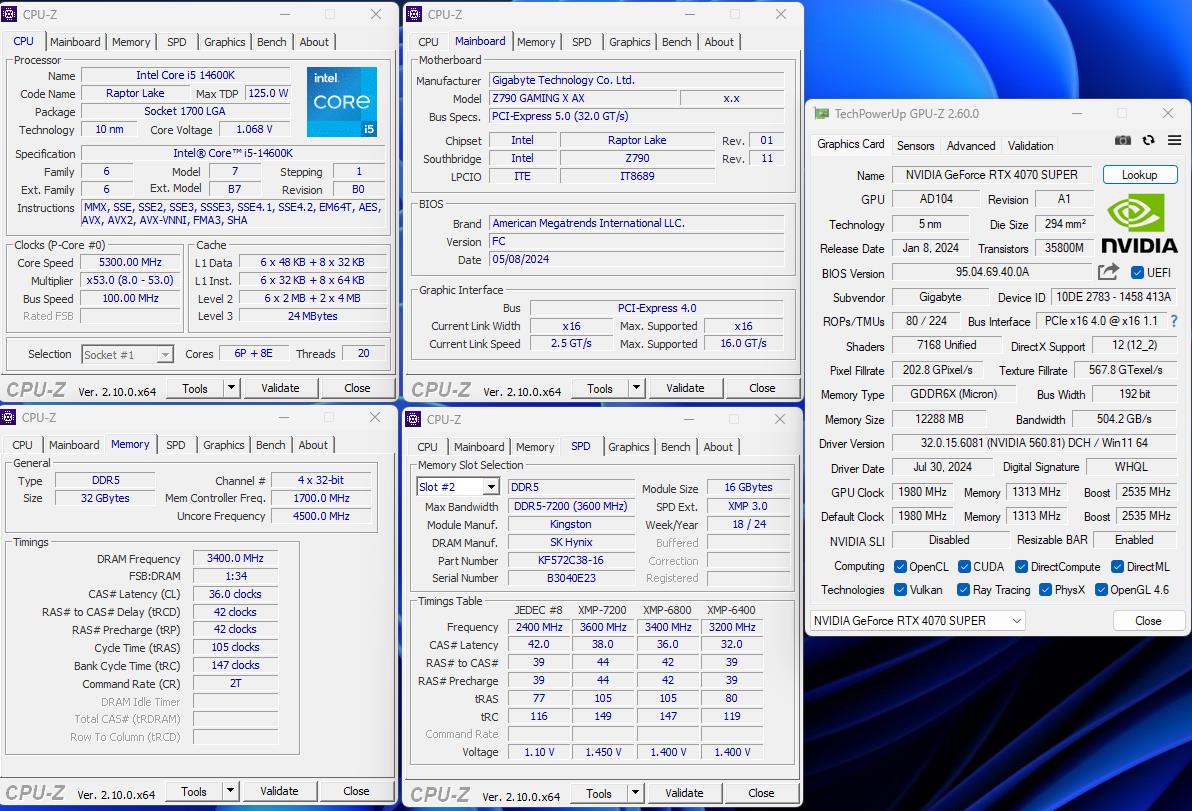Image resolution: width=1192 pixels, height=811 pixels.
Task: Click the Bus Interface question mark icon
Action: [1174, 321]
